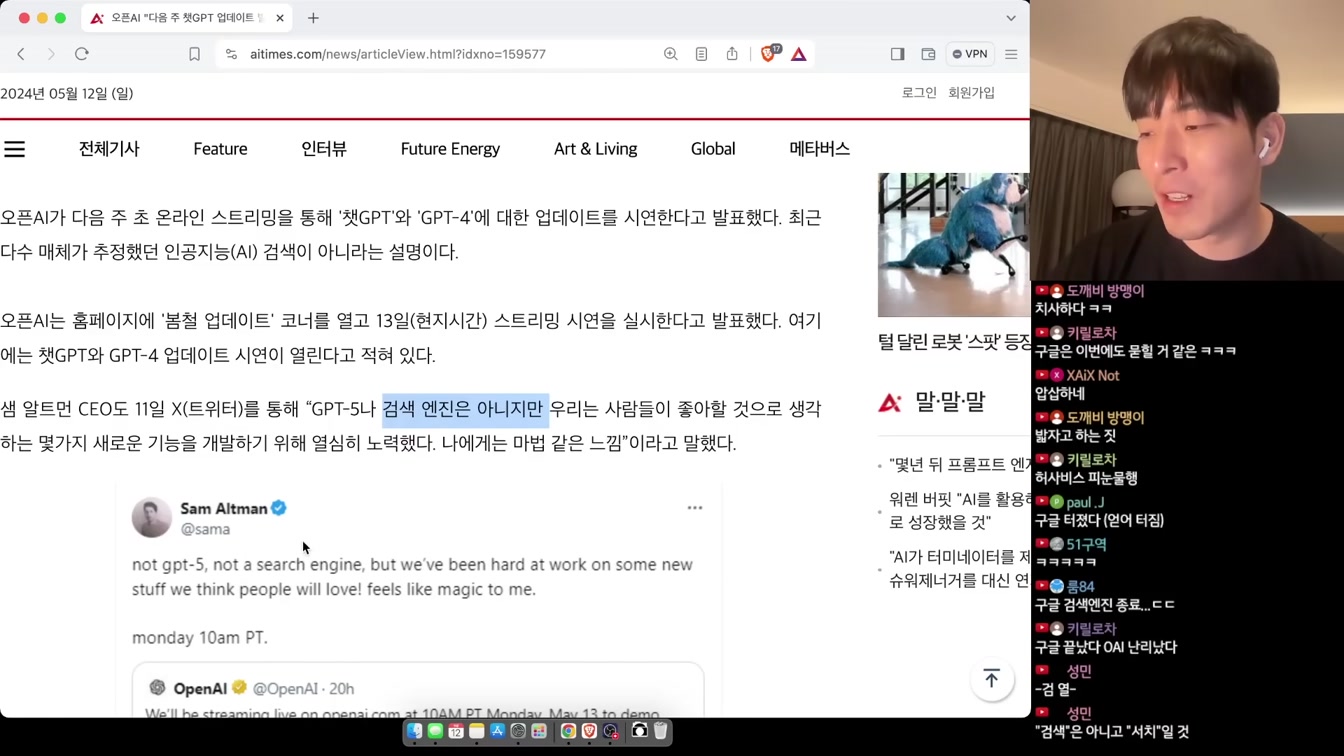Open Finder from the Dock
This screenshot has height=756, width=1344.
tap(414, 732)
